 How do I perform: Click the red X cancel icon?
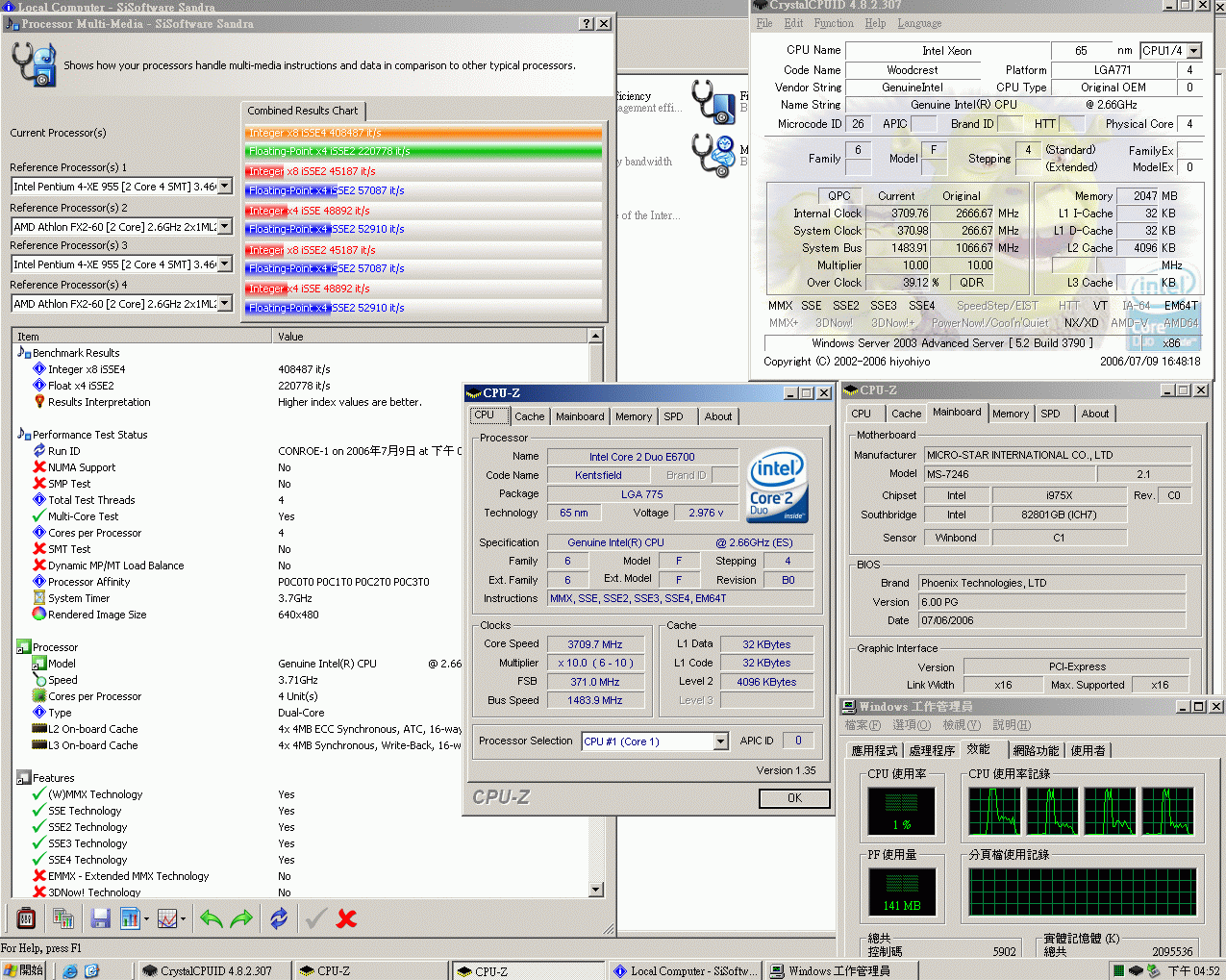[x=347, y=918]
